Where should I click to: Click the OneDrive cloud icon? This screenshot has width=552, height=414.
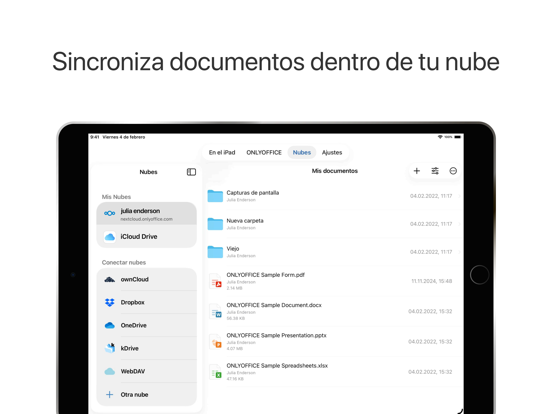109,325
